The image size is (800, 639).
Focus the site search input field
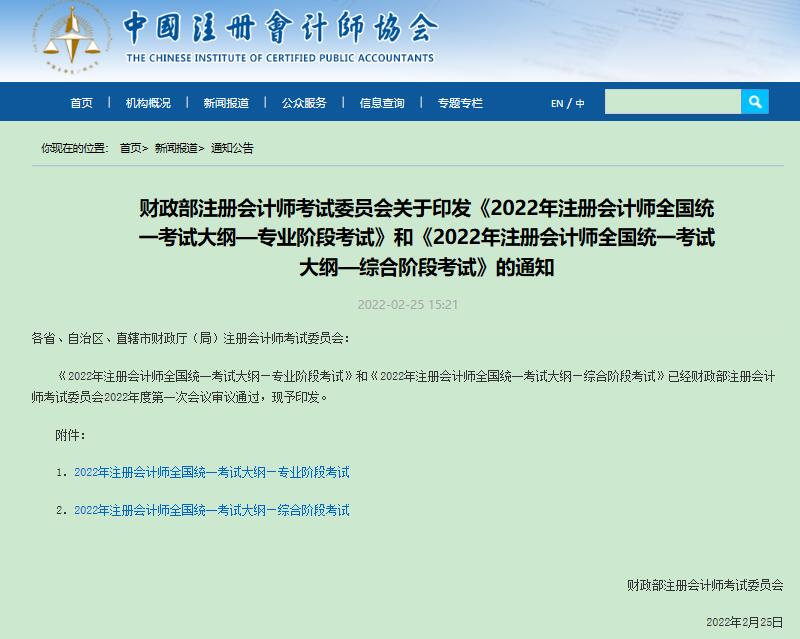coord(673,102)
